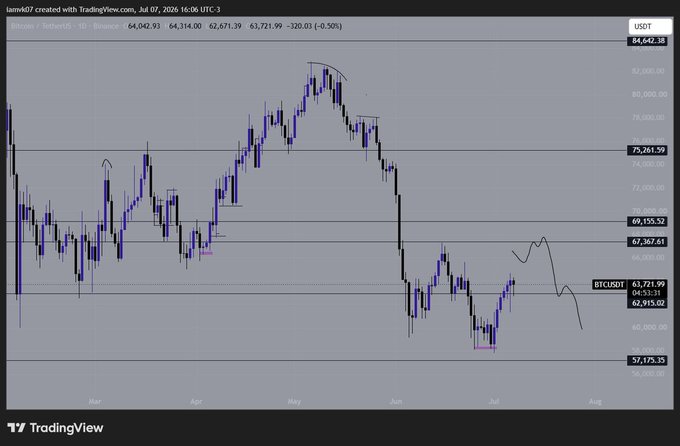Click the TradingView logo at bottom left
Viewport: 680px width, 446px height.
pyautogui.click(x=56, y=428)
